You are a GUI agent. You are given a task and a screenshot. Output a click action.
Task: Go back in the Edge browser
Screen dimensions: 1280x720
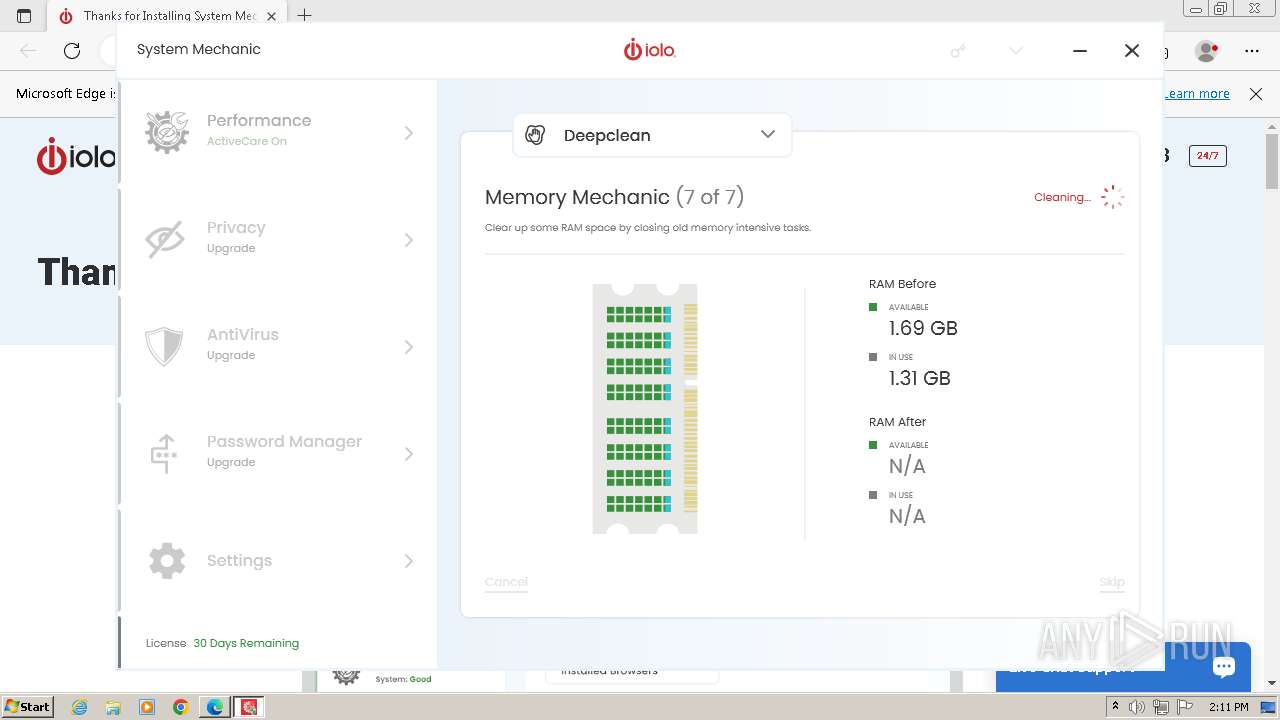click(x=28, y=50)
